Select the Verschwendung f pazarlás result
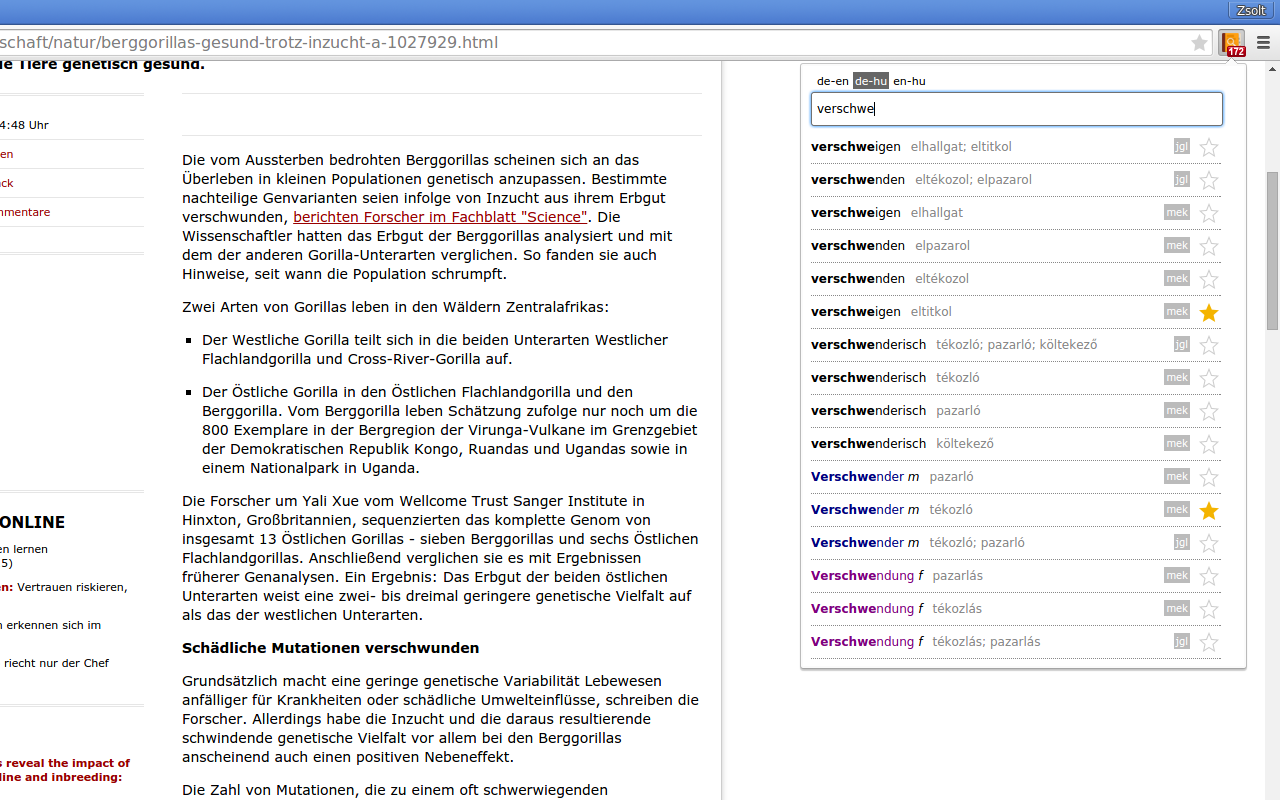This screenshot has height=800, width=1280. coord(1016,576)
